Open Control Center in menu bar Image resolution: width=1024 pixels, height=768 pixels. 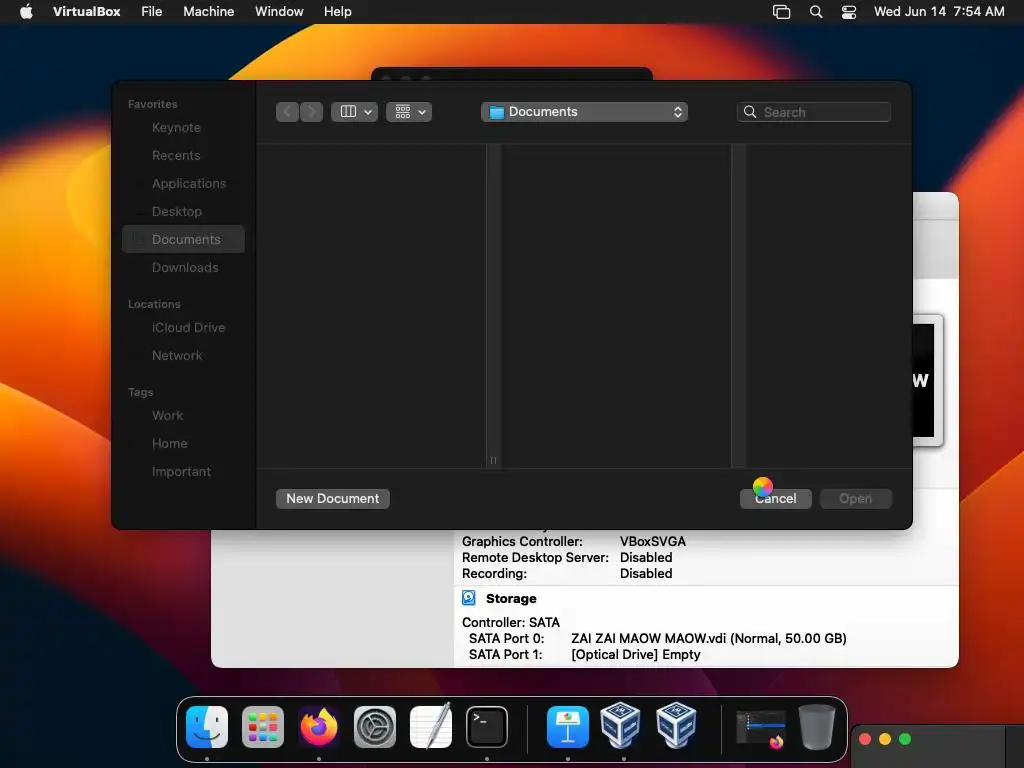click(848, 12)
